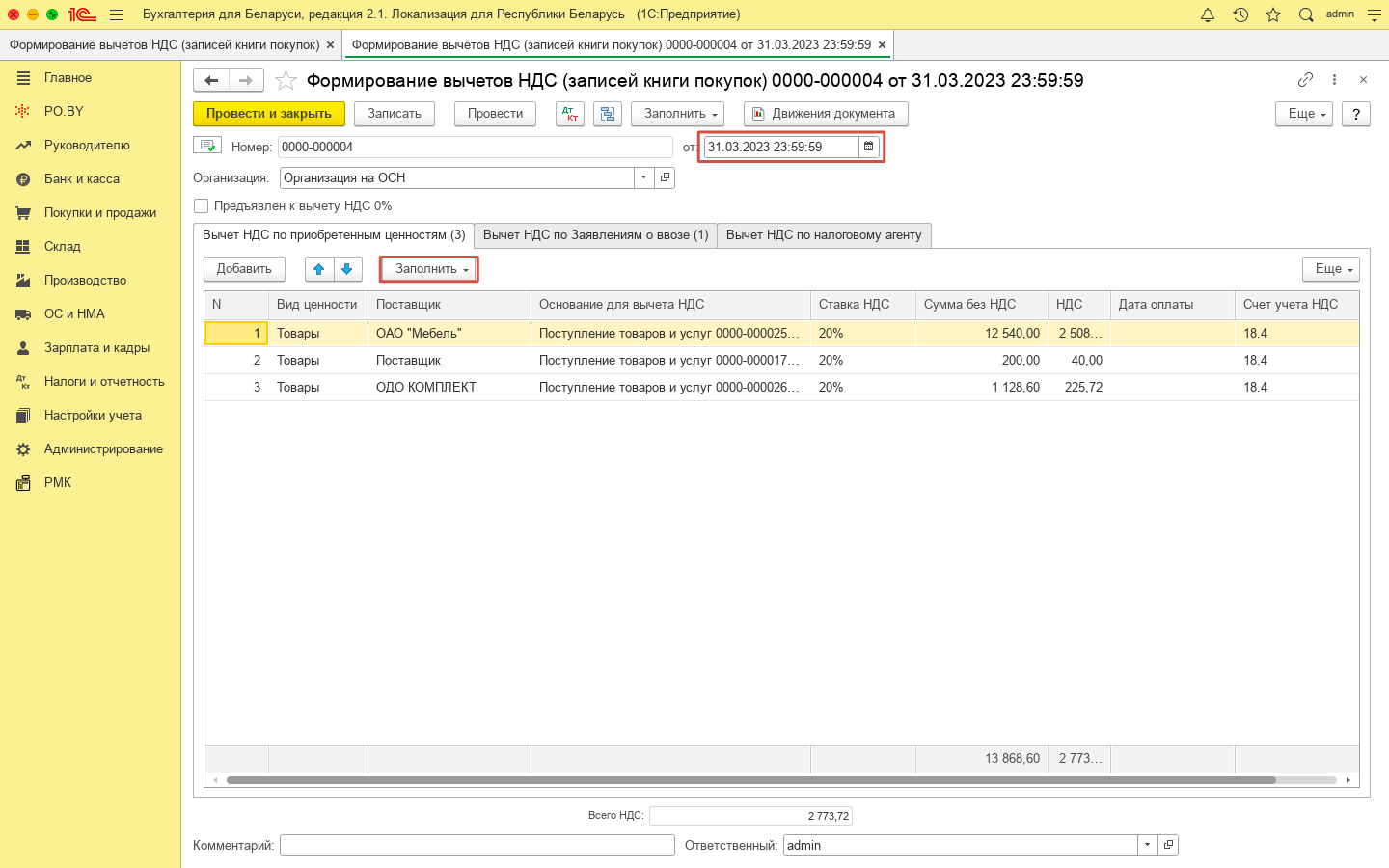This screenshot has height=868, width=1389.
Task: Expand the Ответственный dropdown arrow
Action: tap(1147, 845)
